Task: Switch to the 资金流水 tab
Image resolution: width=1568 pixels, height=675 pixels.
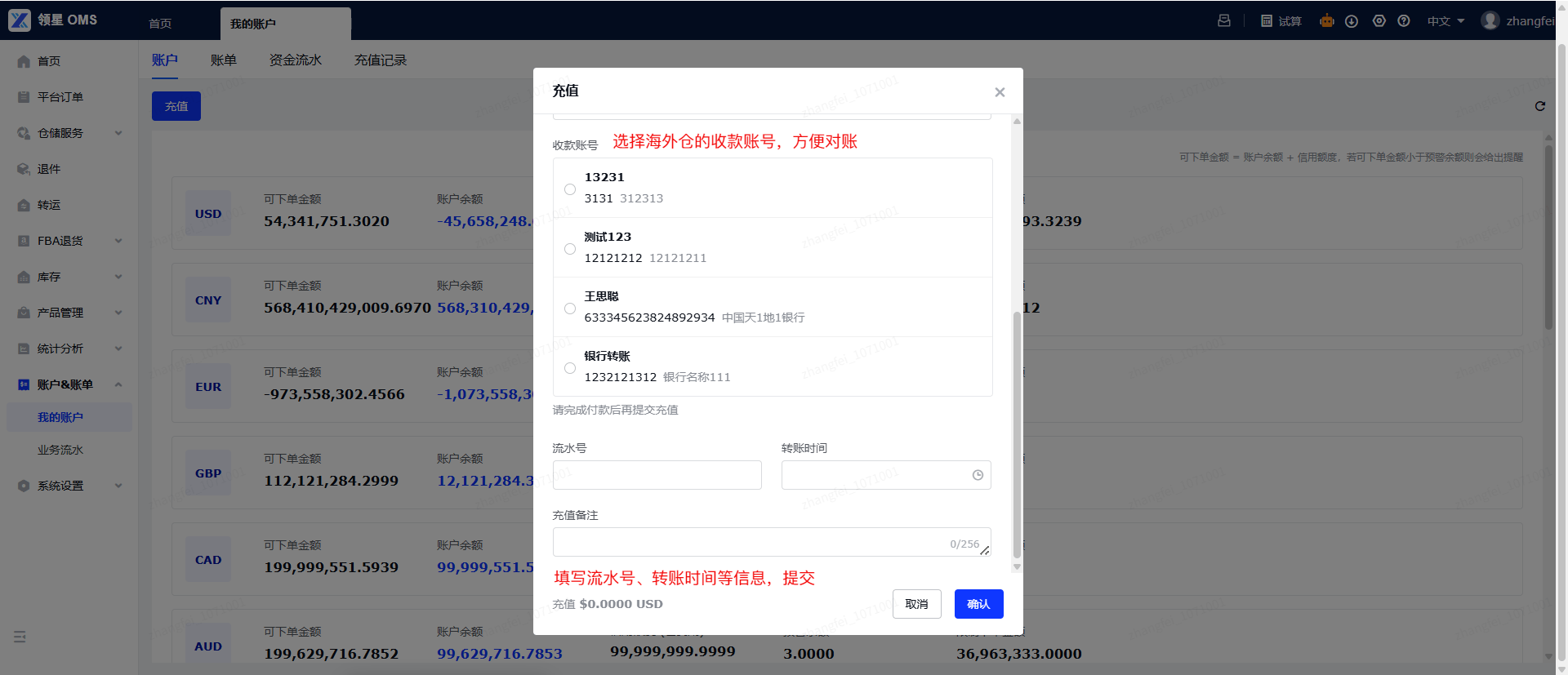Action: (296, 60)
